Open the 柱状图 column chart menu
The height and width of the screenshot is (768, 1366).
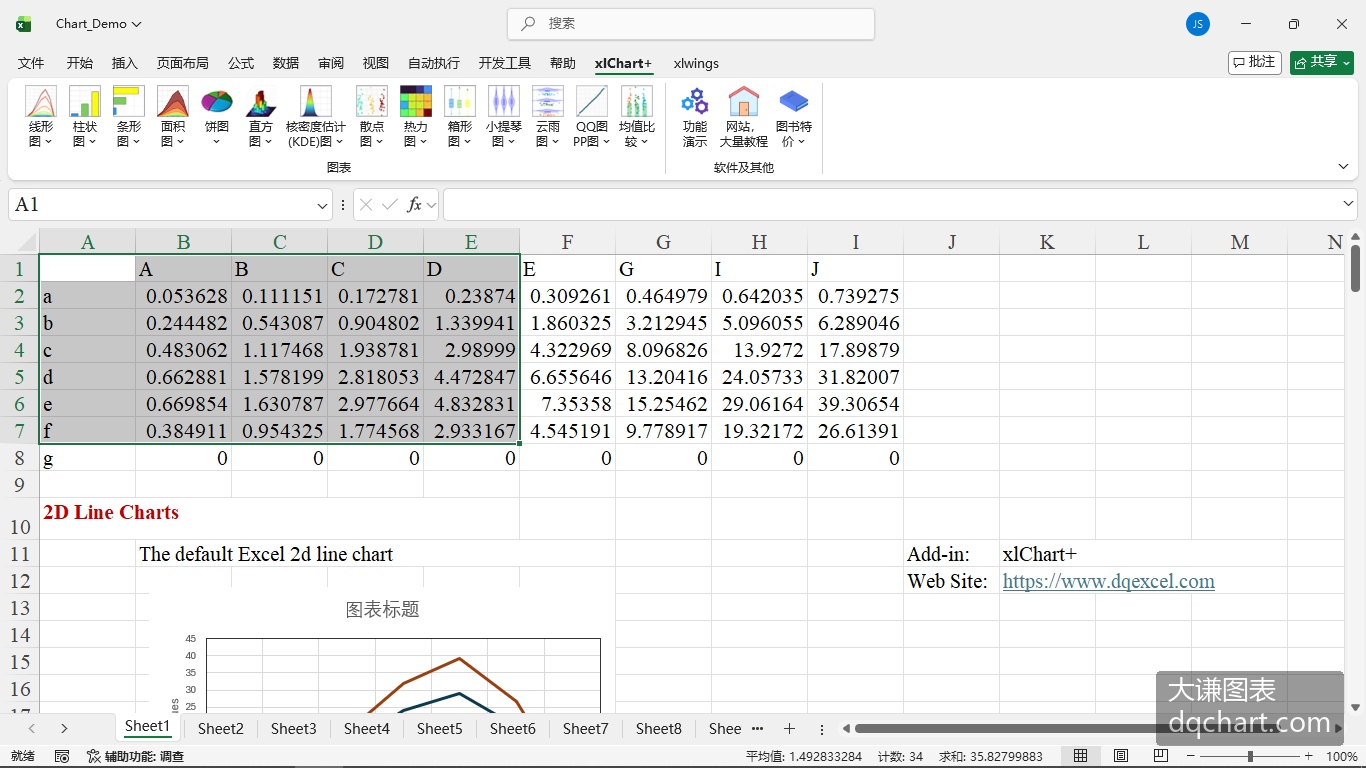(85, 117)
